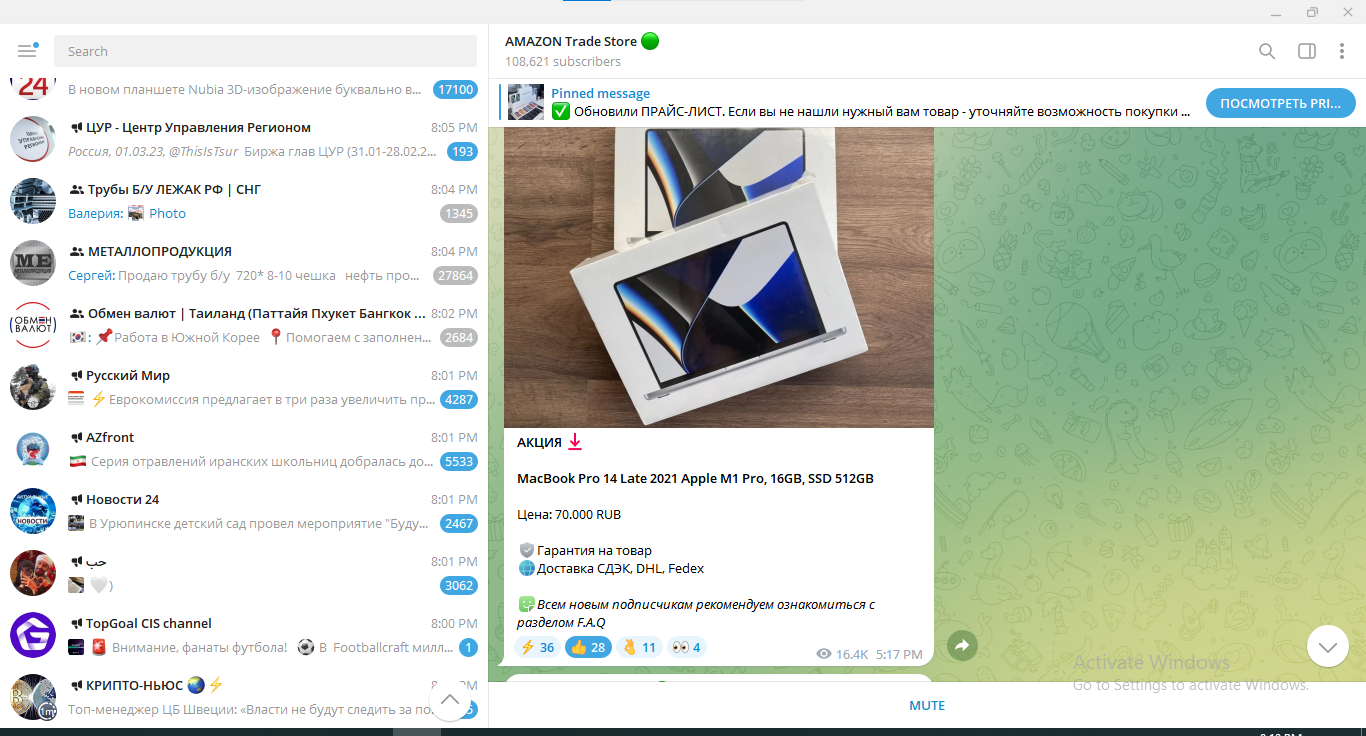Click the MacBook Pro 14 Late 2021 heading
The image size is (1366, 736).
695,479
